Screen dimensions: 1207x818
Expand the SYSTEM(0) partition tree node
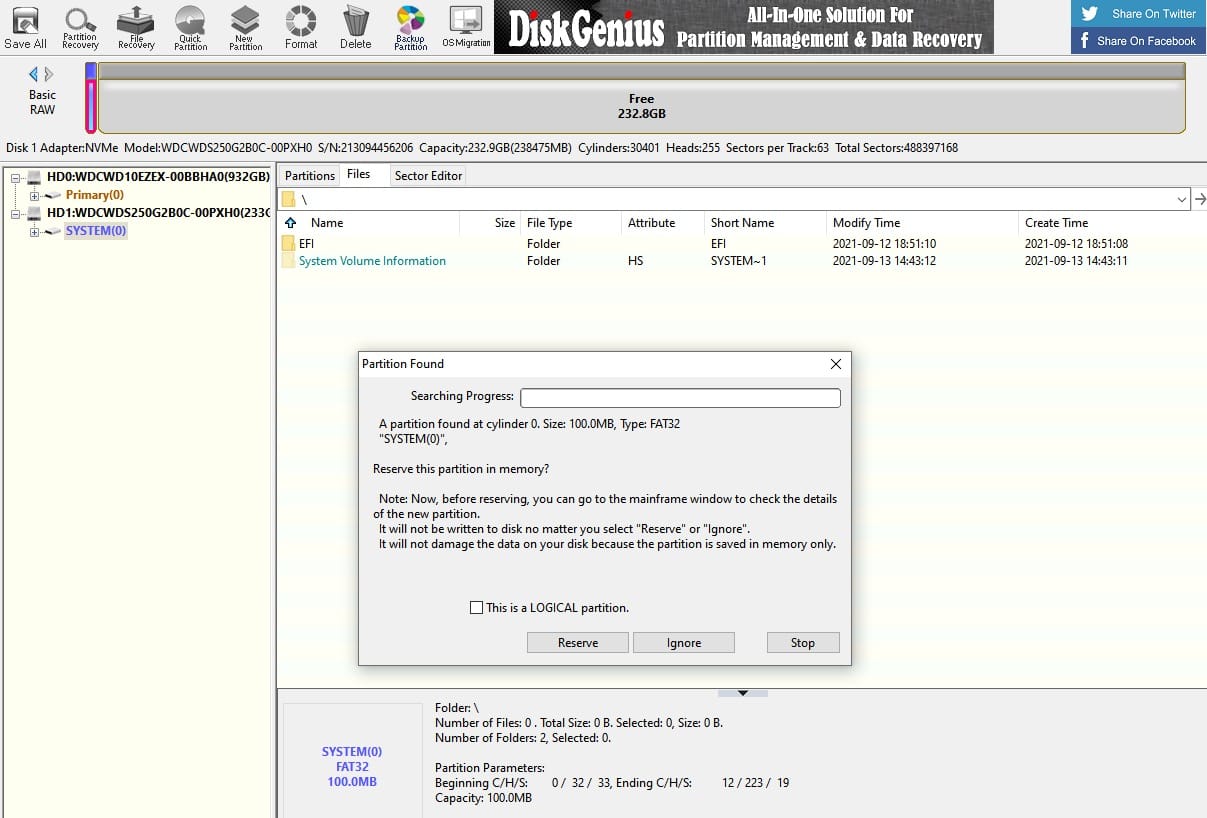point(34,232)
